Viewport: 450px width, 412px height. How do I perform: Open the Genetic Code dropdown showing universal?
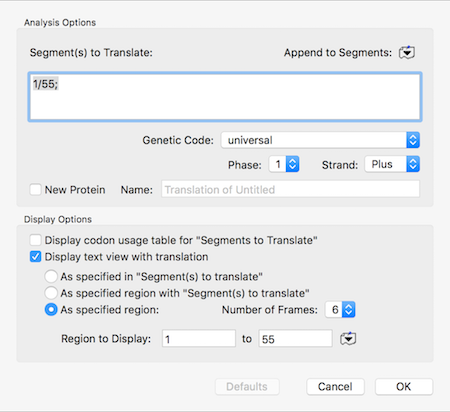pyautogui.click(x=320, y=140)
